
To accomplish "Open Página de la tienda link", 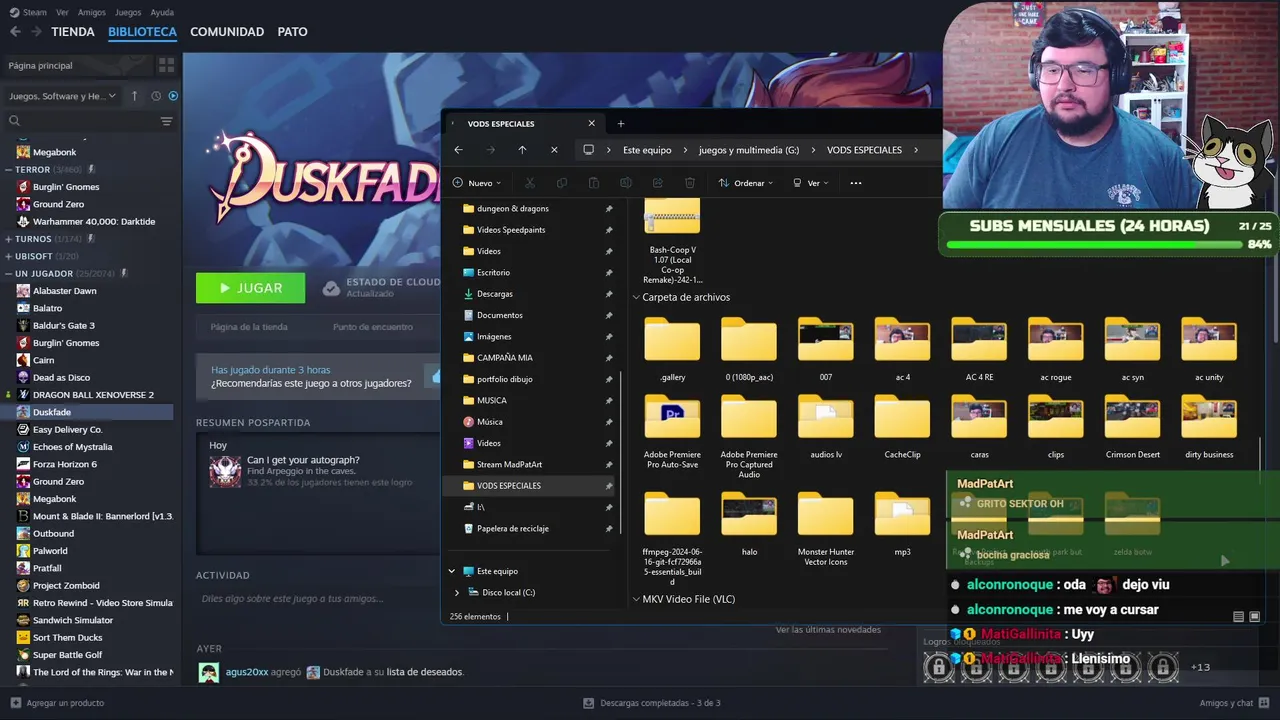I will click(249, 327).
